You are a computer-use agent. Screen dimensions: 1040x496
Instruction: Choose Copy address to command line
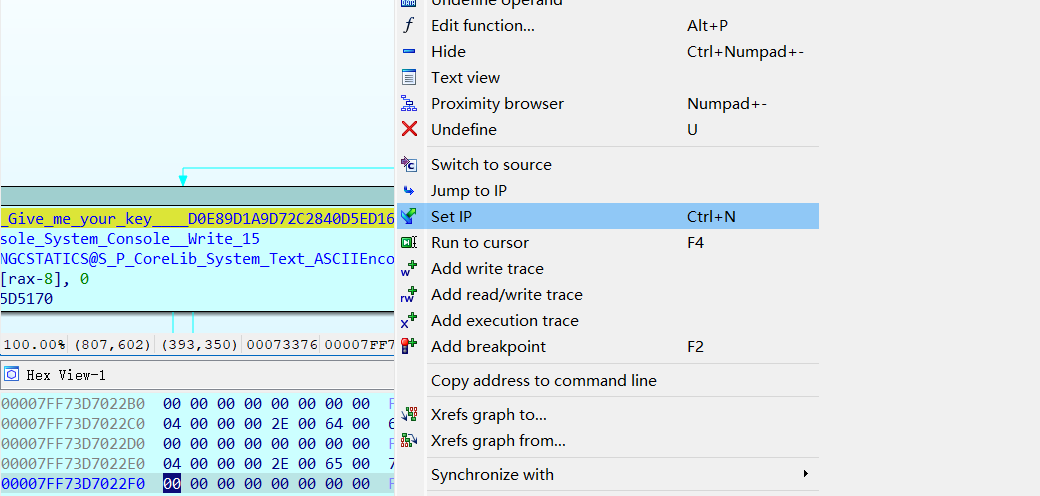click(x=543, y=381)
